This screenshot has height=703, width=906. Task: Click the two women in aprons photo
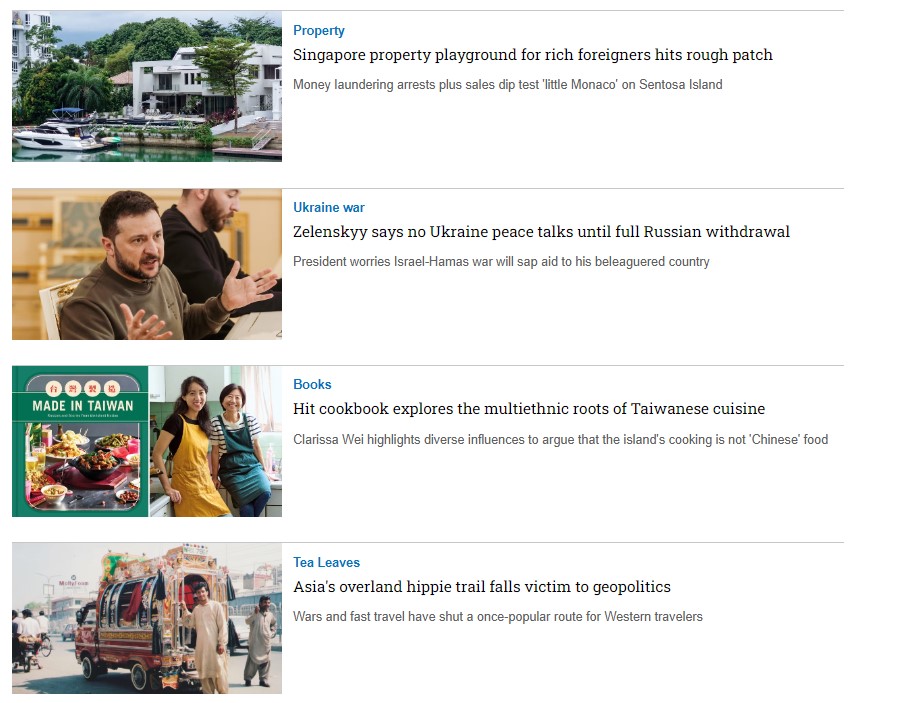coord(216,441)
